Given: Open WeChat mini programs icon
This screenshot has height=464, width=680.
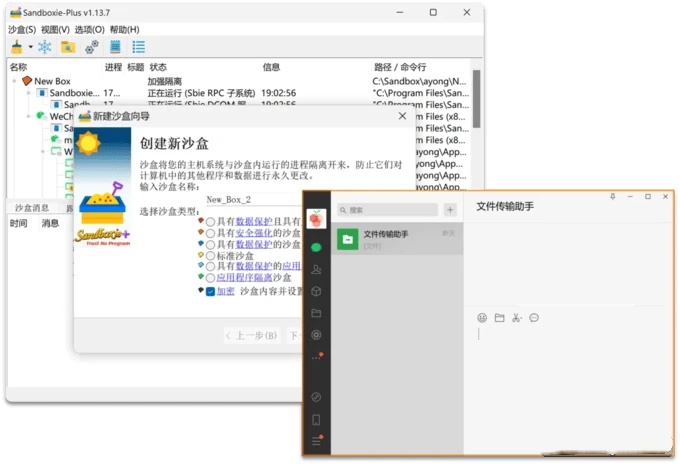Looking at the screenshot, I should click(316, 397).
